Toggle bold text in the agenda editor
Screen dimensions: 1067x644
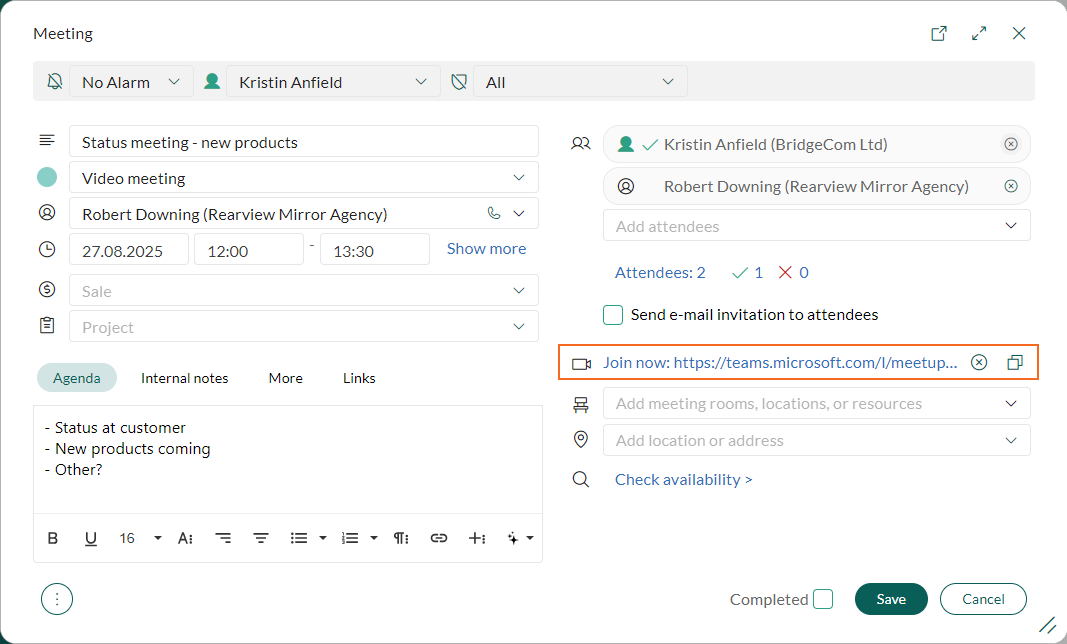(x=53, y=537)
